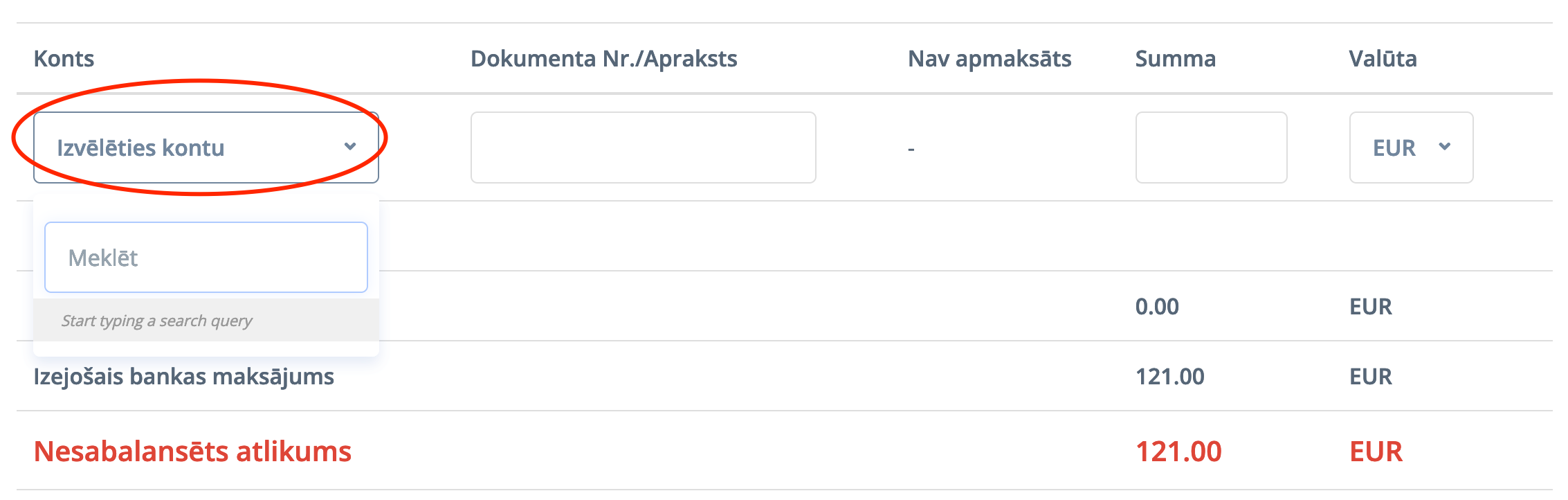Click the red EUR currency label

pyautogui.click(x=1376, y=452)
